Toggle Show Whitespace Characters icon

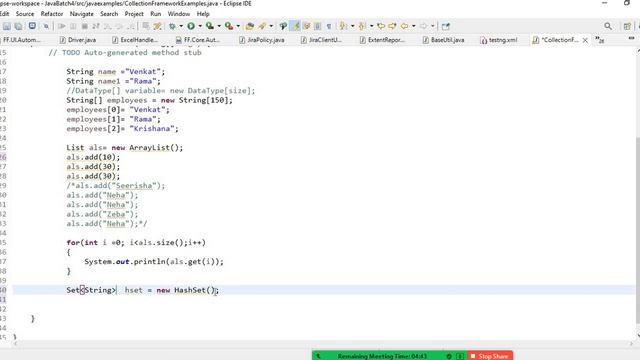(x=329, y=26)
